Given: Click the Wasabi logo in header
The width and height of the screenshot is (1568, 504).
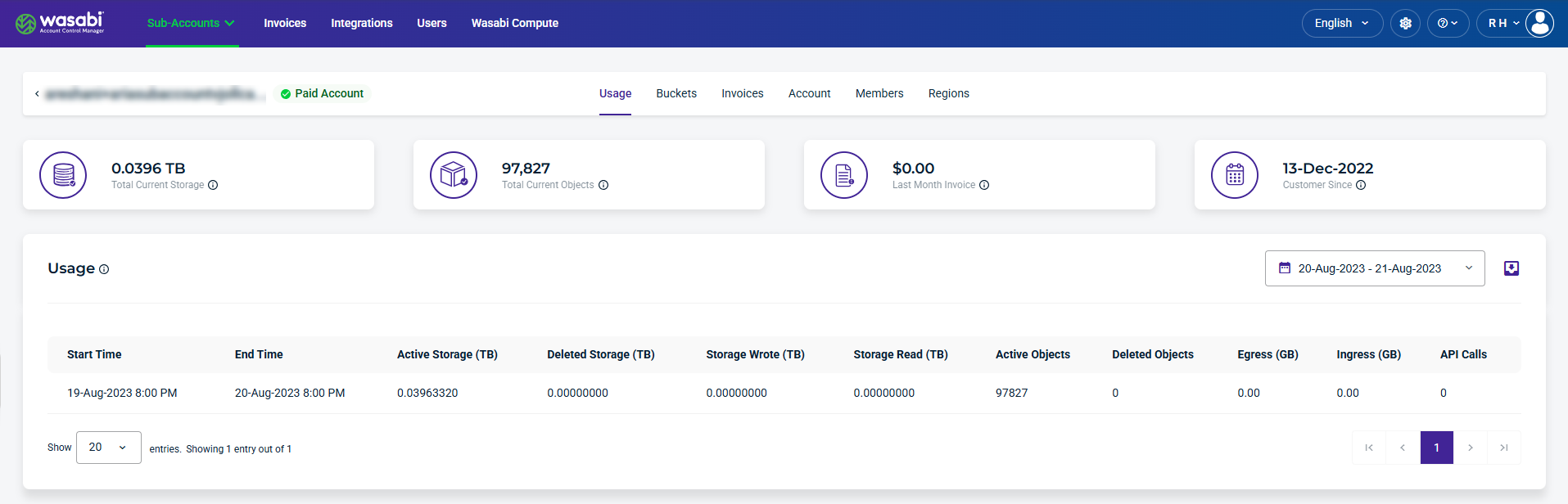Looking at the screenshot, I should coord(60,23).
